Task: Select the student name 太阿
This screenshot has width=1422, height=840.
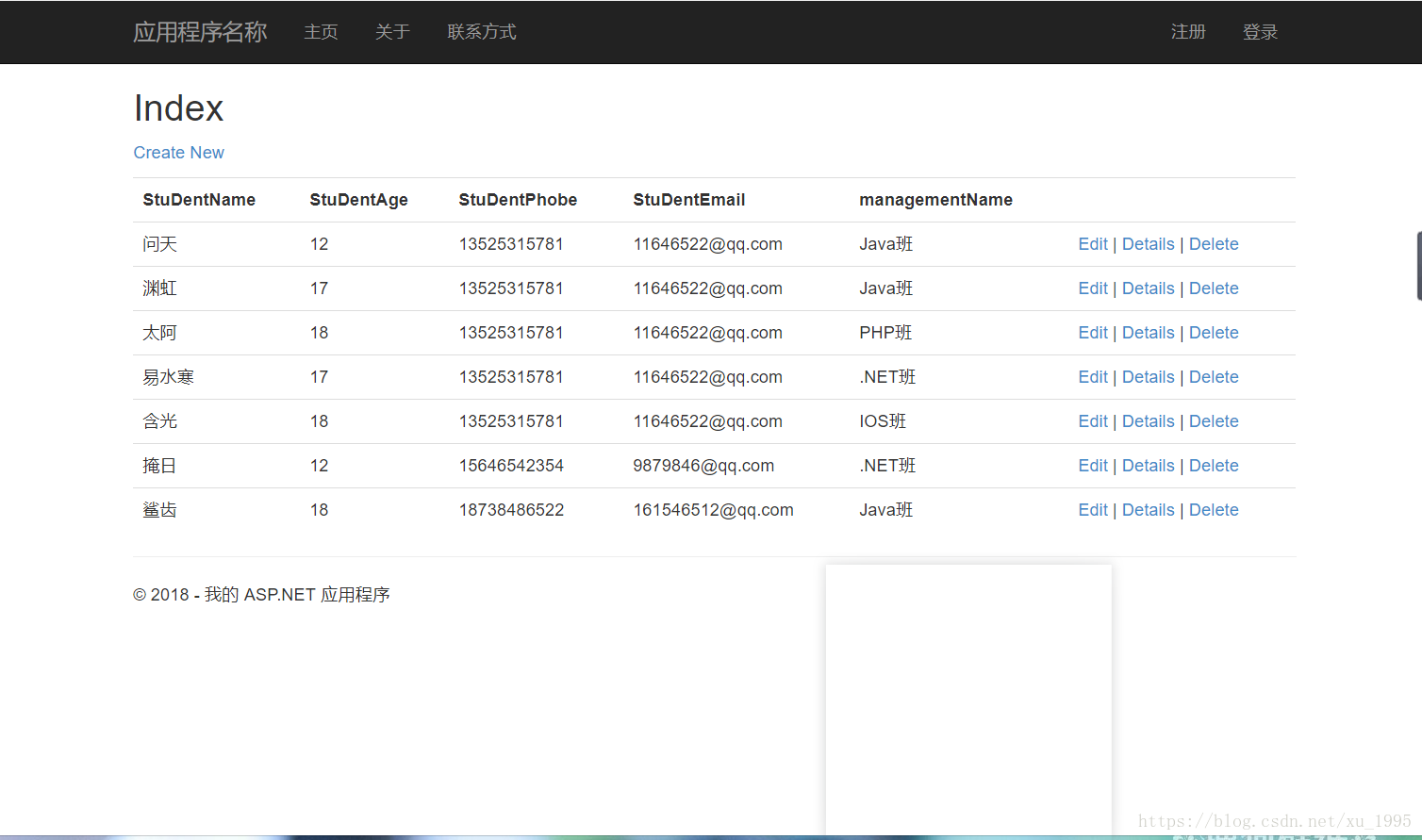Action: (160, 333)
